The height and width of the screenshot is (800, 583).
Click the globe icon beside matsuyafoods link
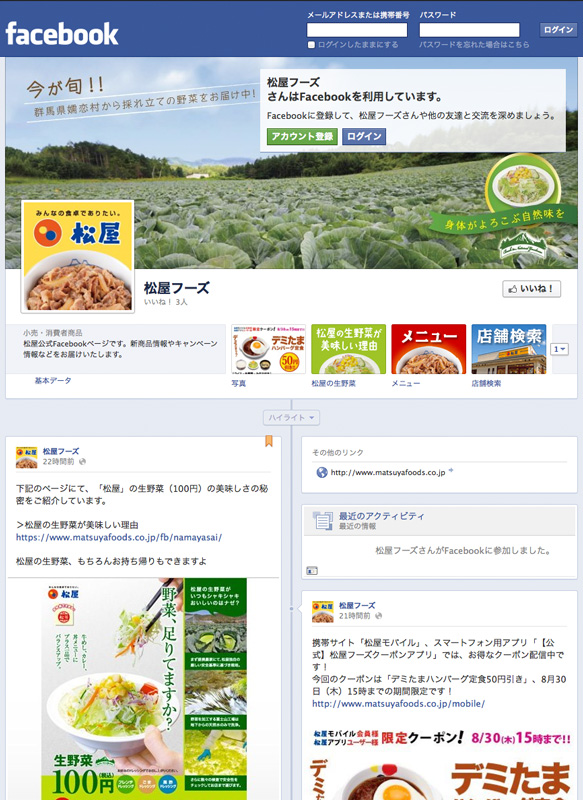pyautogui.click(x=322, y=472)
